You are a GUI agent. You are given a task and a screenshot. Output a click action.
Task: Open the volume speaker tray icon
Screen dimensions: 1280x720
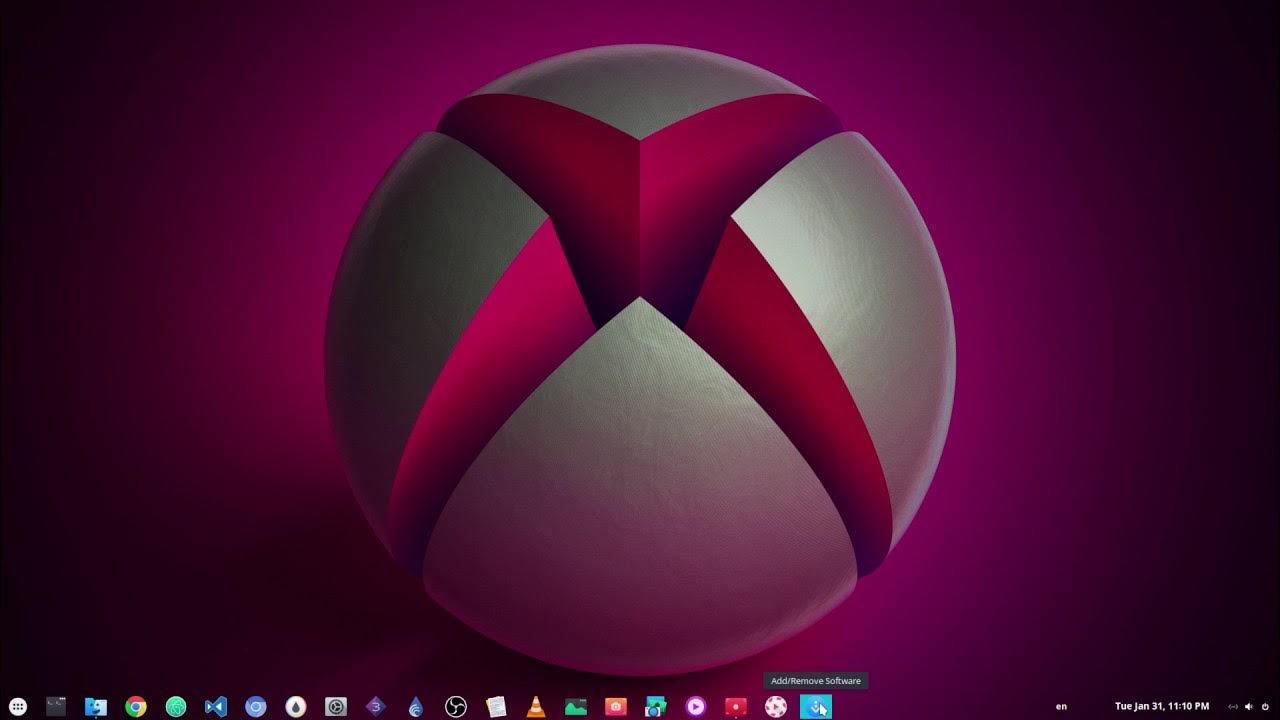coord(1249,707)
